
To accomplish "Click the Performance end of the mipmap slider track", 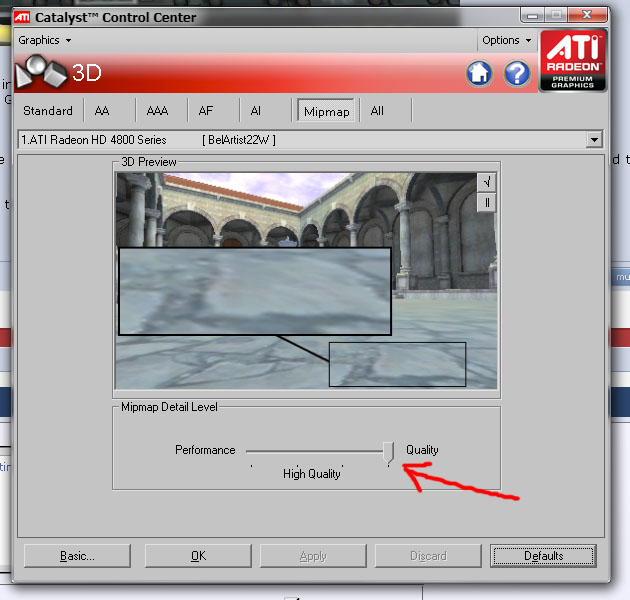I will pyautogui.click(x=250, y=451).
